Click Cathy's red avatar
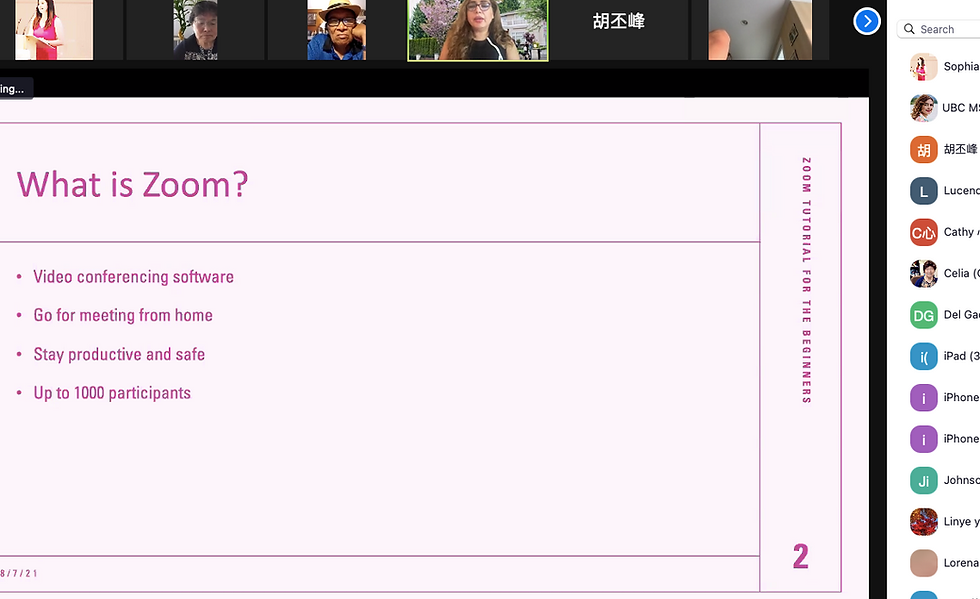The image size is (980, 599). click(x=923, y=233)
